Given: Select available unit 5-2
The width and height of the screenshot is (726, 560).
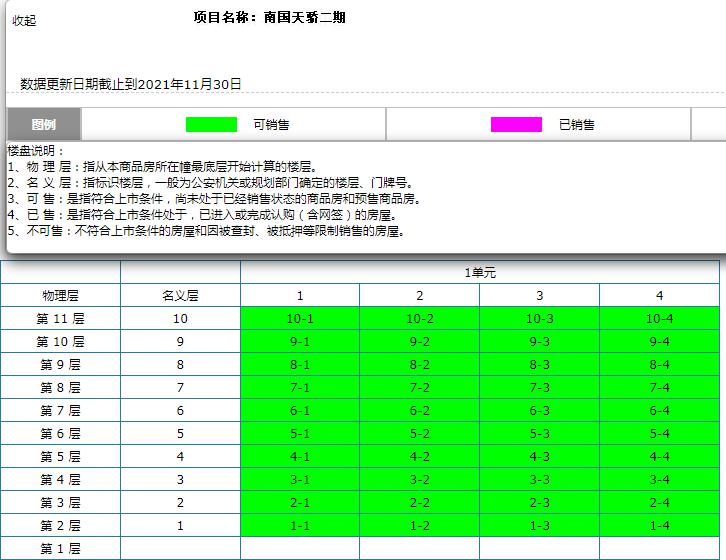Looking at the screenshot, I should [x=419, y=434].
